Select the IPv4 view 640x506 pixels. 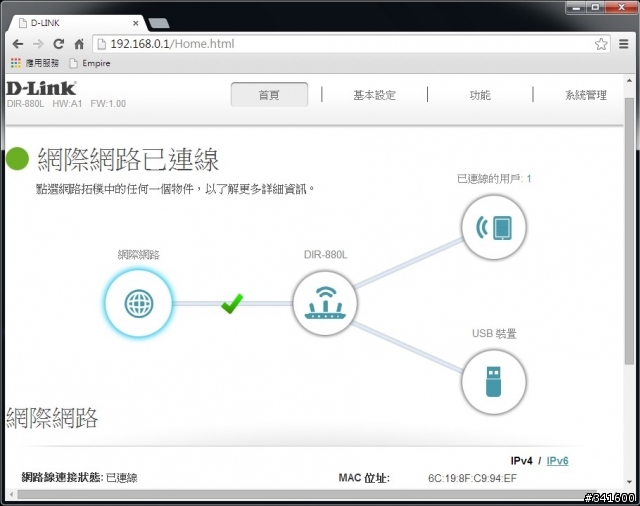tap(522, 461)
